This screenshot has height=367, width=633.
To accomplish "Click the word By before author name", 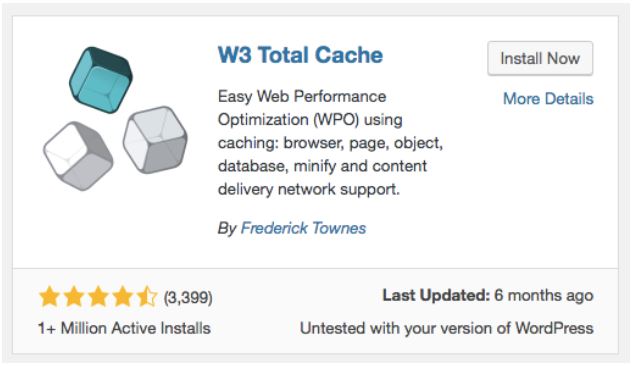I will tap(227, 229).
